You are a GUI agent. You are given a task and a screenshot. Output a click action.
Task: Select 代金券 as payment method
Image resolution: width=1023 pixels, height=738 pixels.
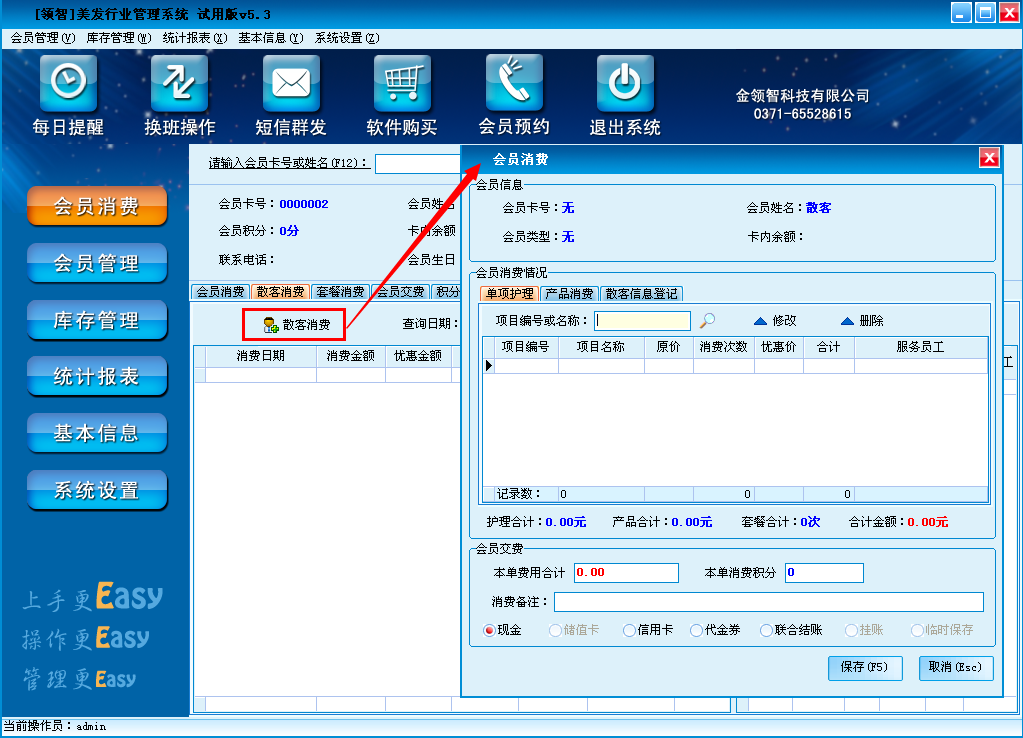coord(697,630)
